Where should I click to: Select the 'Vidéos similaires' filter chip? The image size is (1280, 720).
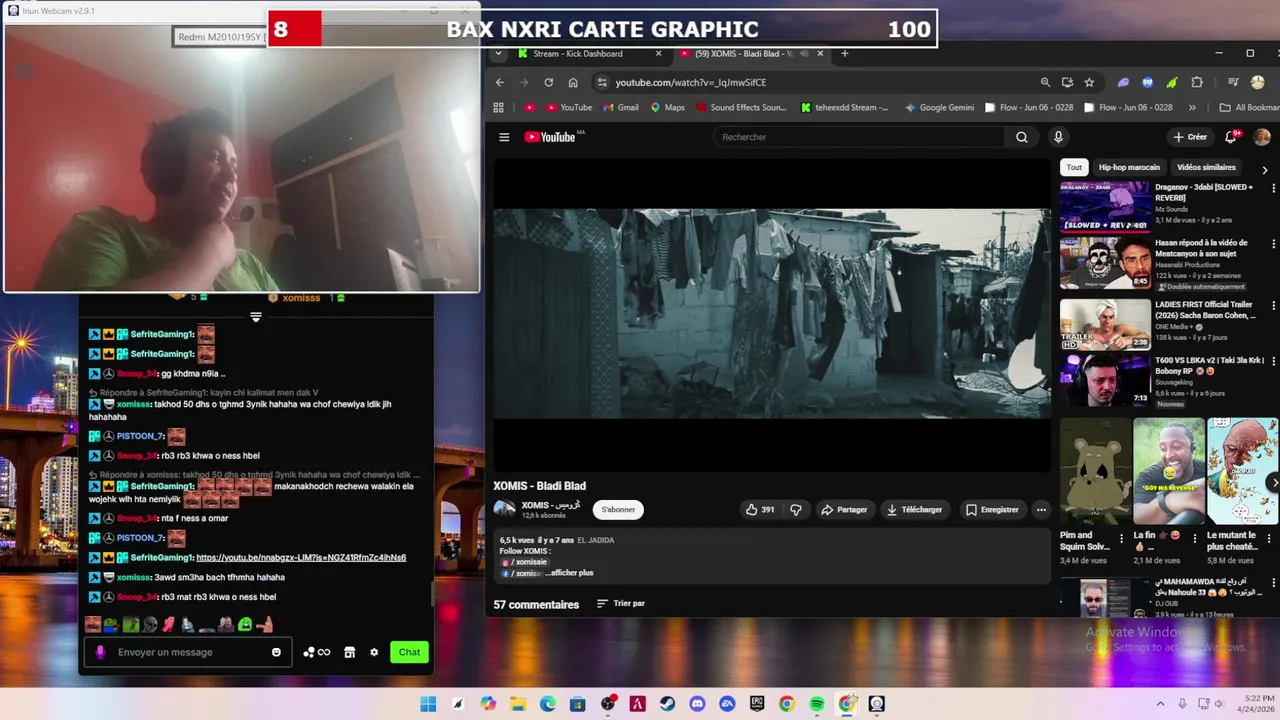point(1206,167)
